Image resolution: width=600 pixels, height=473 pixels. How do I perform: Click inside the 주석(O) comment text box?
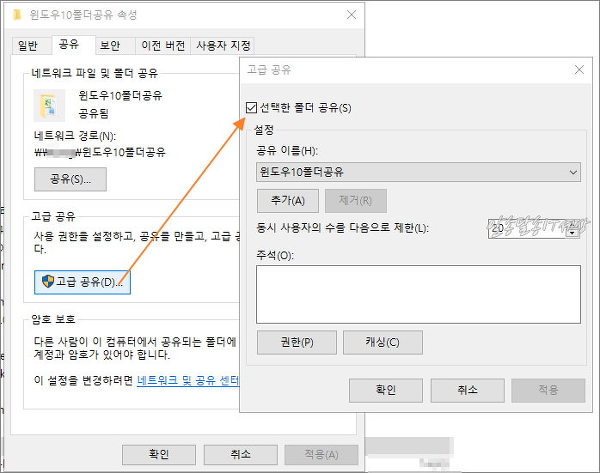418,294
